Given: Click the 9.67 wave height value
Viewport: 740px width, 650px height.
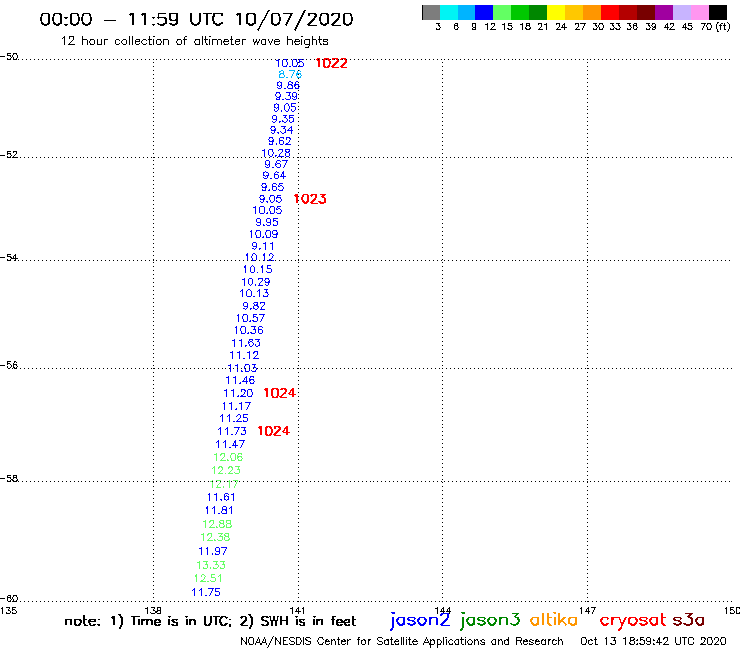Looking at the screenshot, I should coord(276,164).
